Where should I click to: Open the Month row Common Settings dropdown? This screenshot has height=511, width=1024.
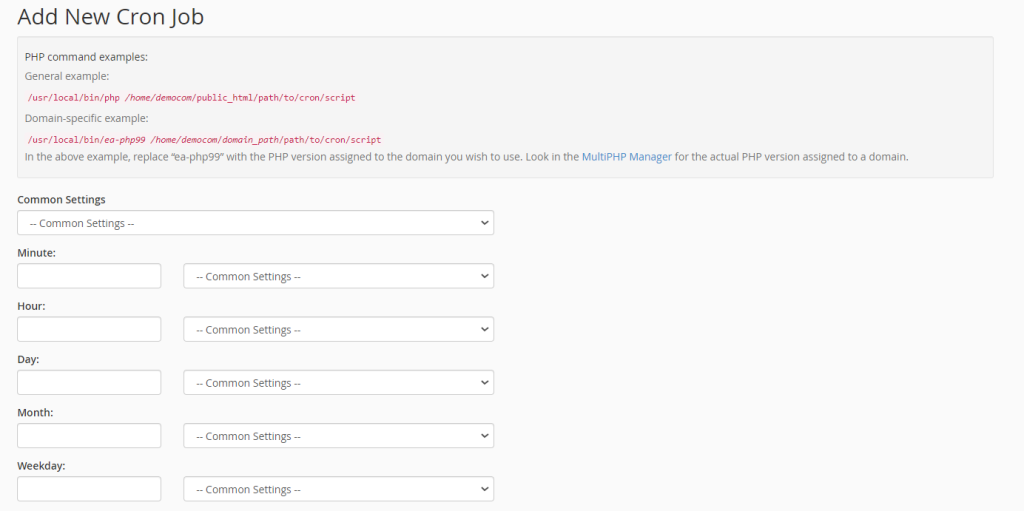pos(338,436)
